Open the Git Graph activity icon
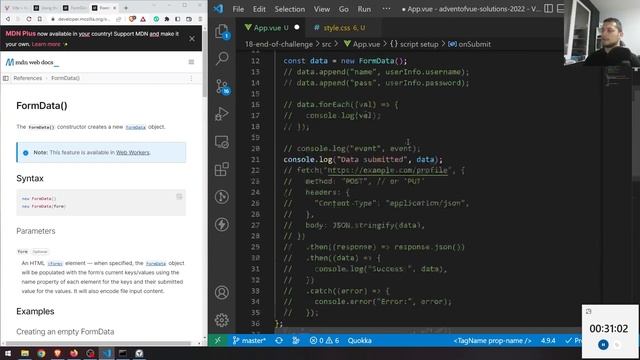This screenshot has height=360, width=640. [222, 197]
